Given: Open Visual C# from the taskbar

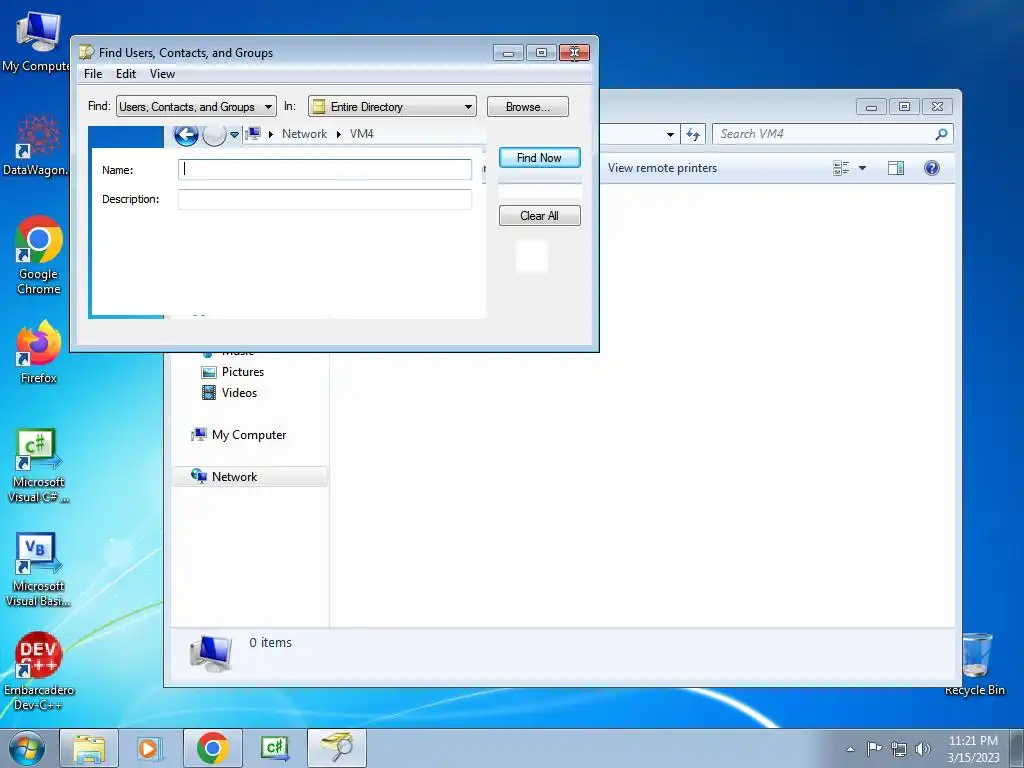Looking at the screenshot, I should pos(274,748).
